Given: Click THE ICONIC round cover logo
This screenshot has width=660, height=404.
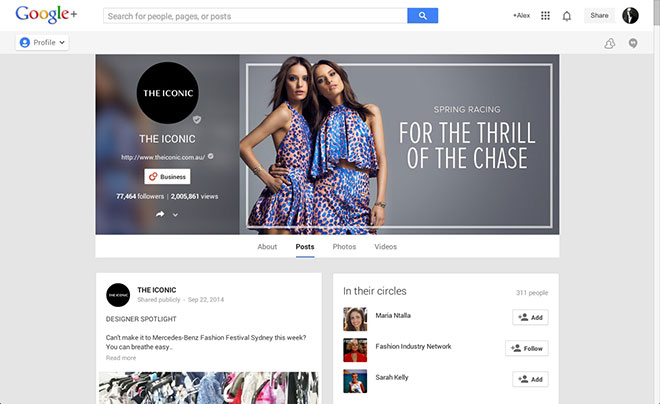Looking at the screenshot, I should coord(168,93).
